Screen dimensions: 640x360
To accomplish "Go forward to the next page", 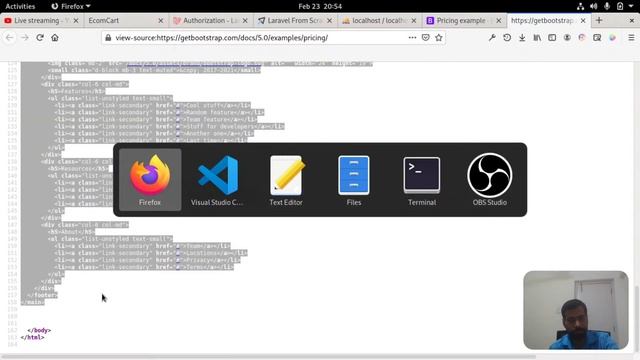I will [25, 38].
